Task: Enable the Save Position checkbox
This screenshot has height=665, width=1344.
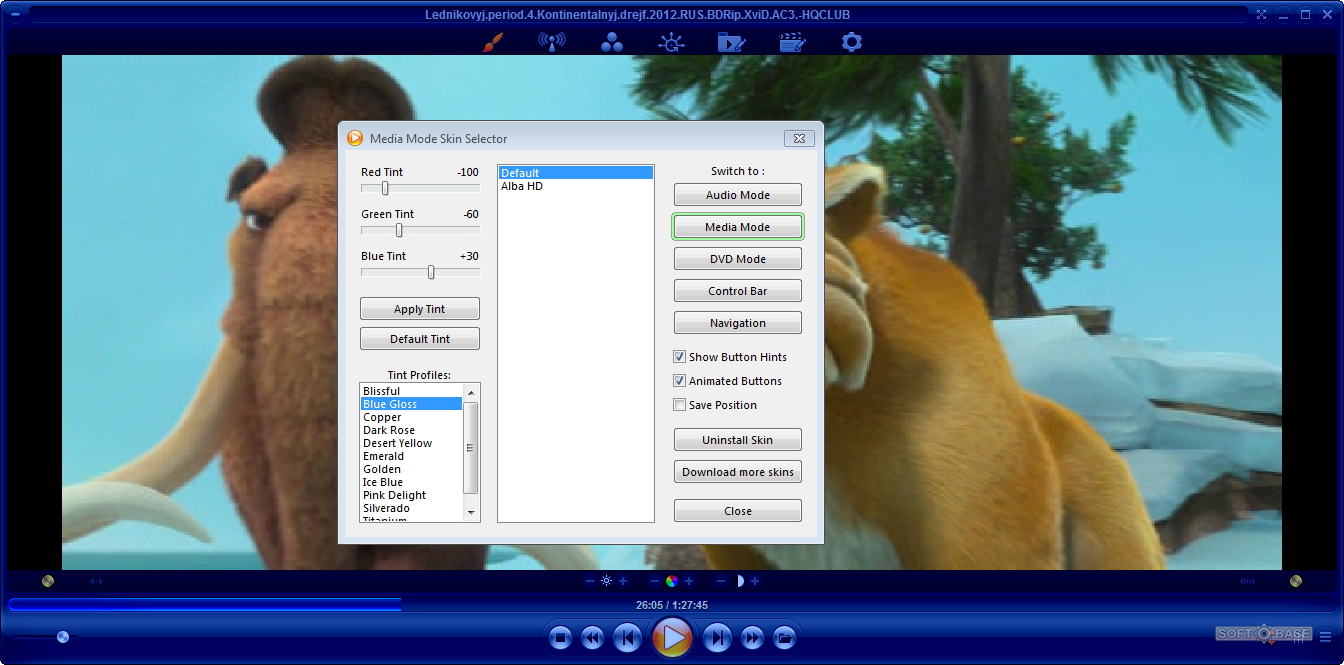Action: point(680,405)
